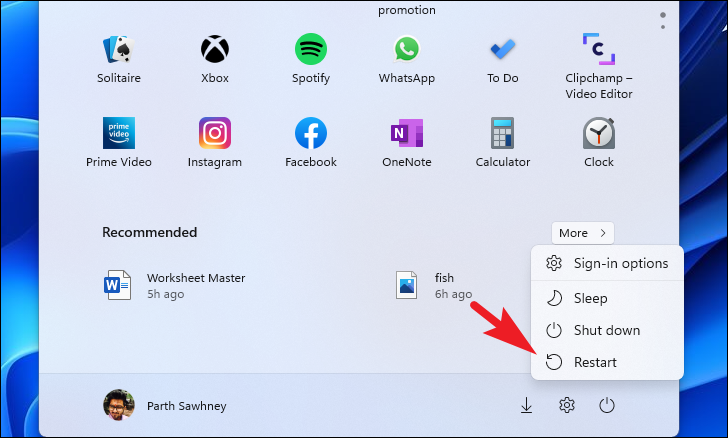Open Settings via the gear icon
728x438 pixels.
point(566,405)
